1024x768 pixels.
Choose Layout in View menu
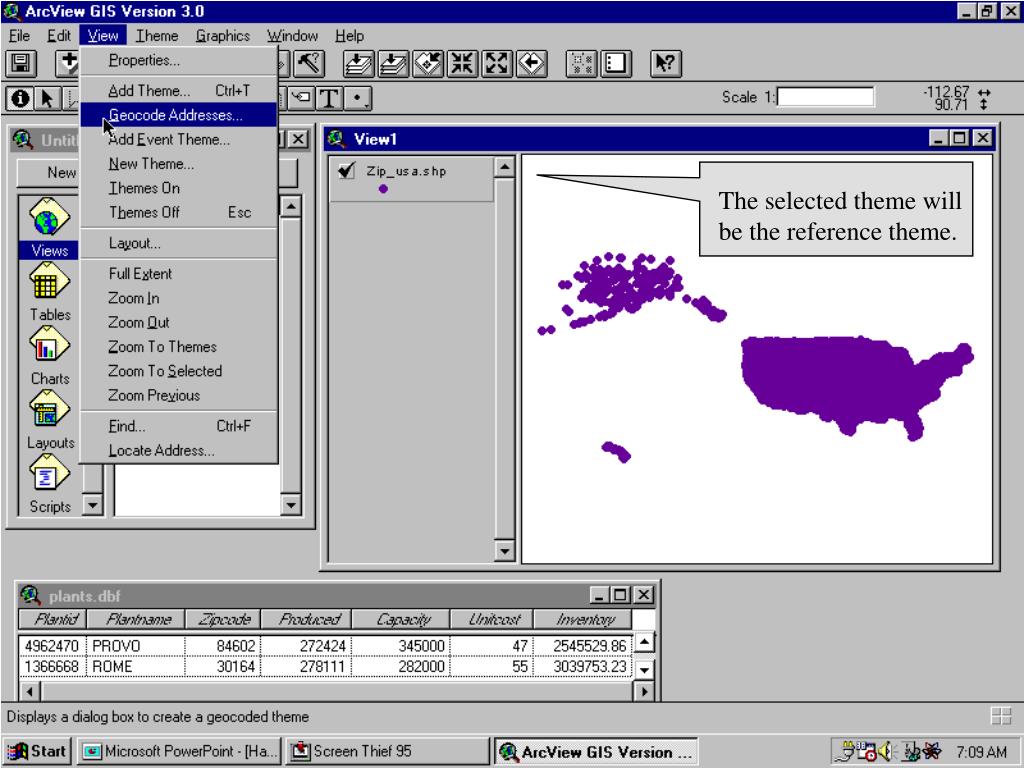(178, 243)
